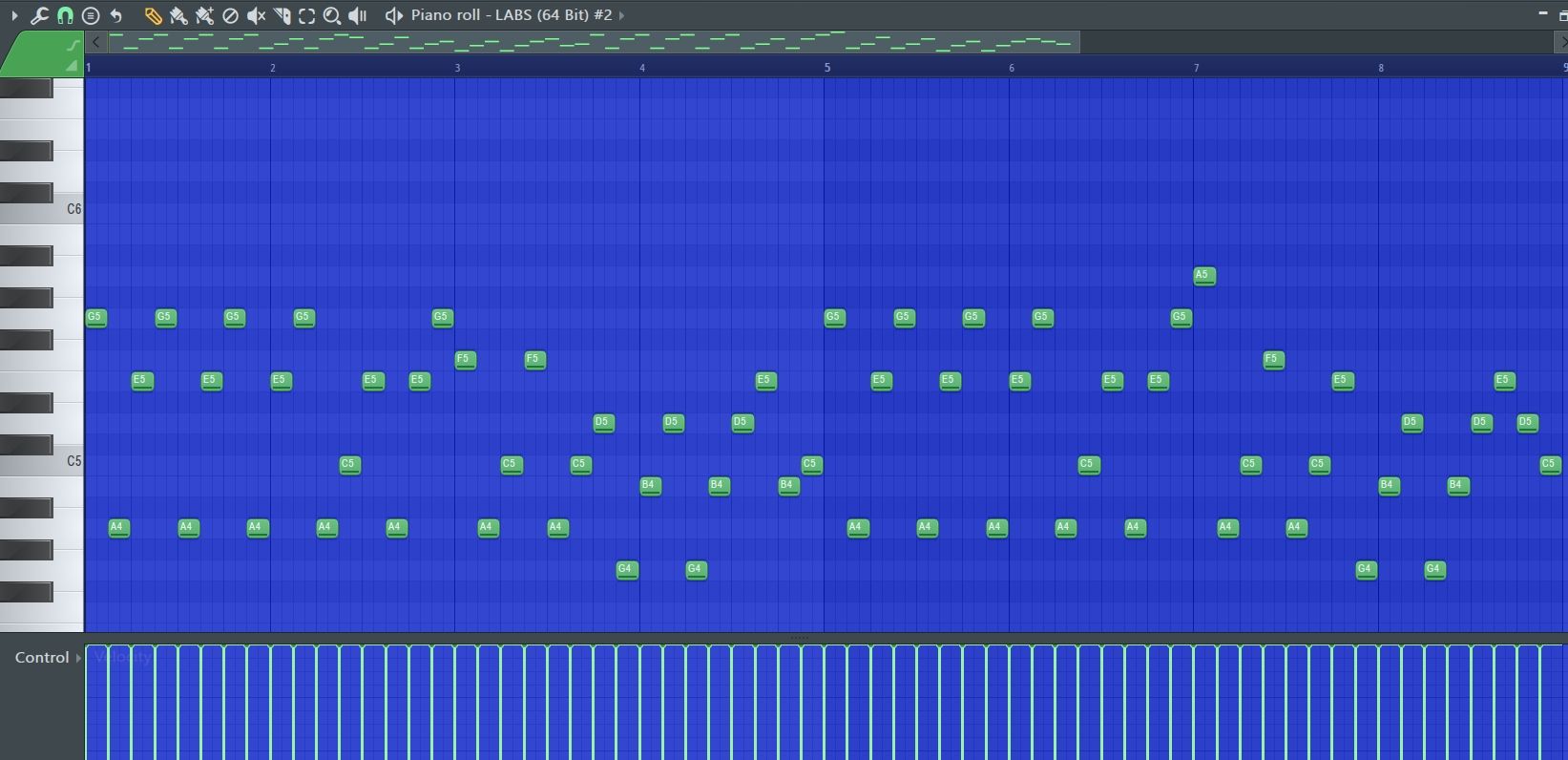Screen dimensions: 1568x760
Task: Select the Paint in drum mode tool
Action: [204, 15]
